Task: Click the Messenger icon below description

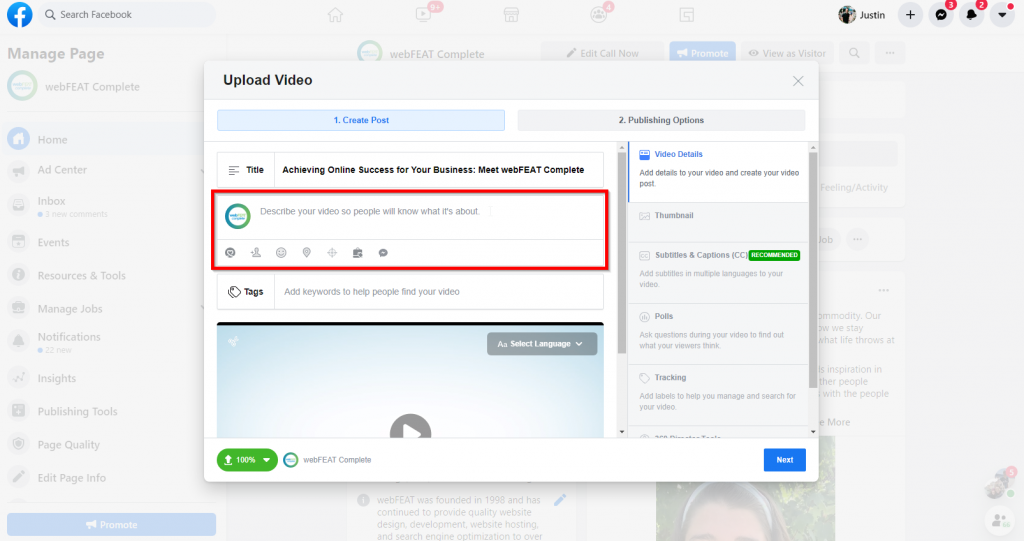Action: pyautogui.click(x=383, y=253)
